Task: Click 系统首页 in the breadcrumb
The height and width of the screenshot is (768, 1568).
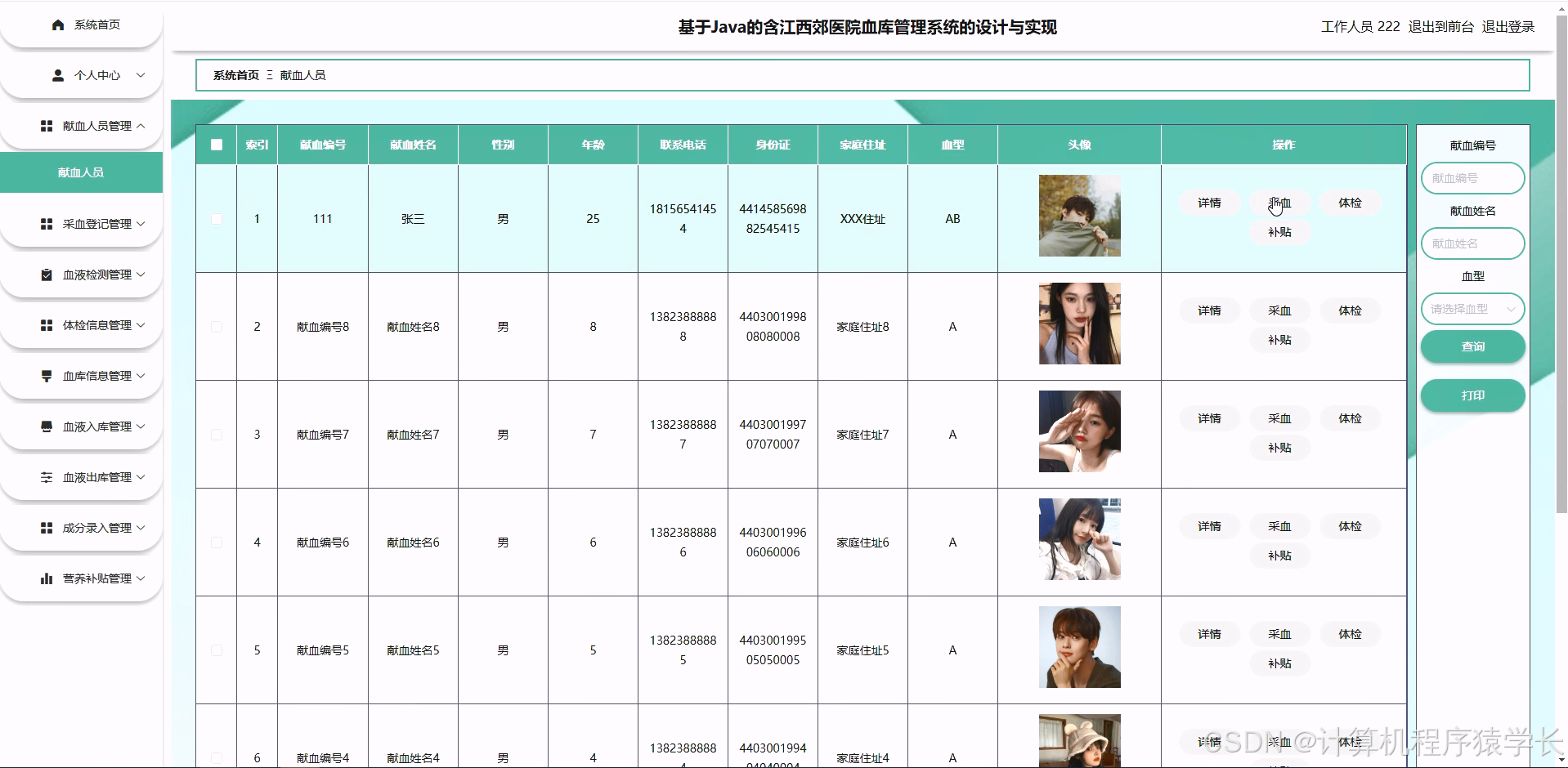Action: pyautogui.click(x=236, y=75)
